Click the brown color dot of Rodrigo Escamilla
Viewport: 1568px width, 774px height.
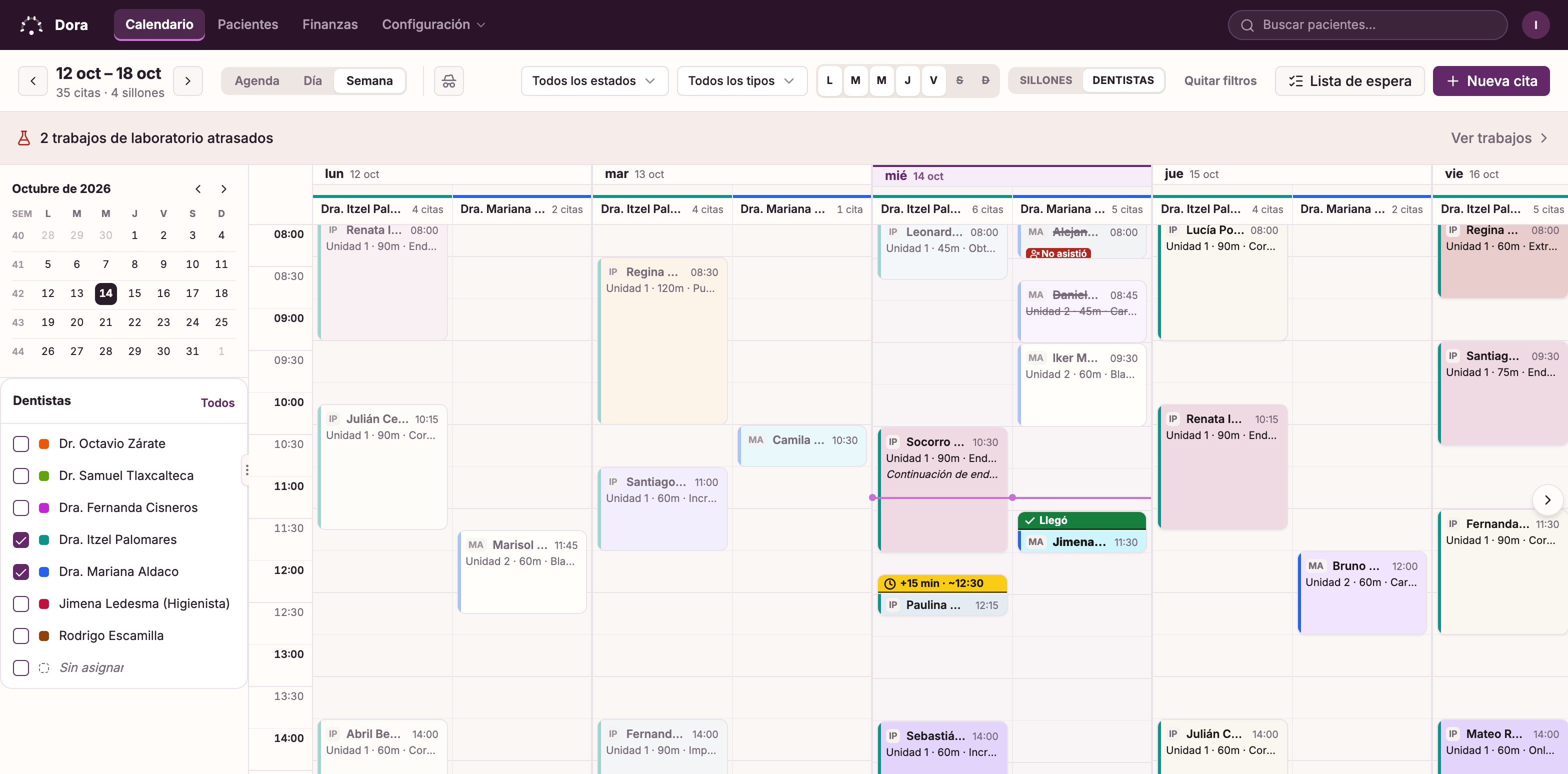point(44,636)
